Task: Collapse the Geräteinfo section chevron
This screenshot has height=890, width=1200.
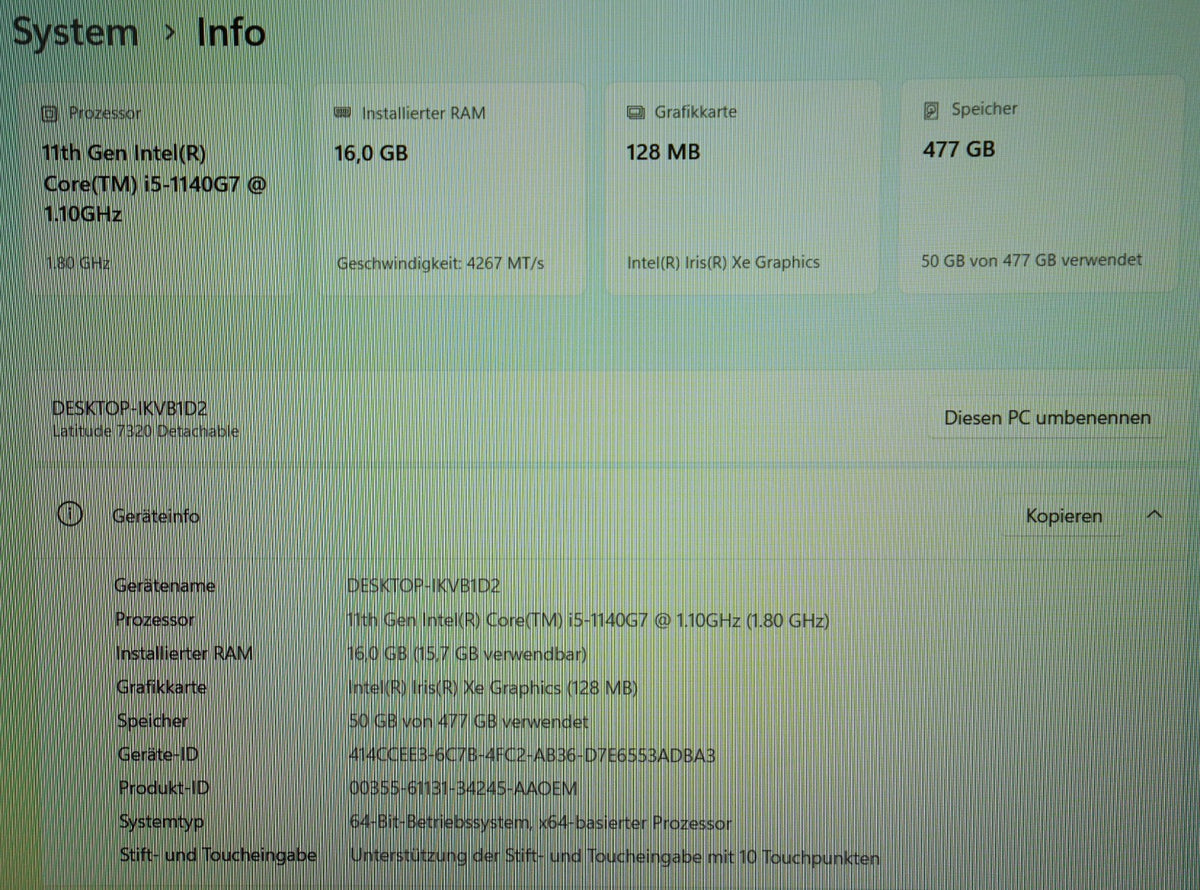Action: (x=1154, y=515)
